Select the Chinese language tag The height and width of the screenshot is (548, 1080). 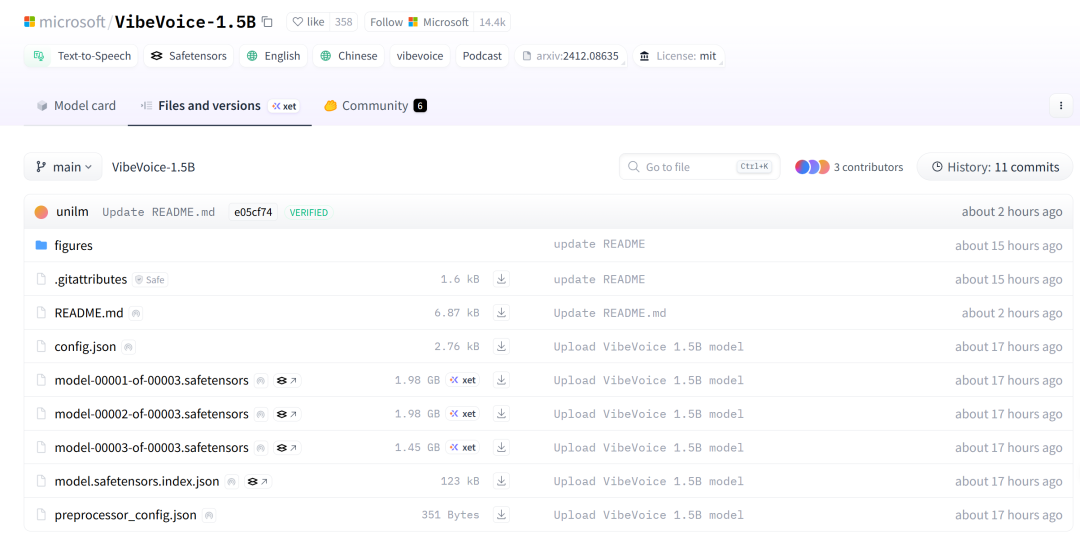(348, 56)
